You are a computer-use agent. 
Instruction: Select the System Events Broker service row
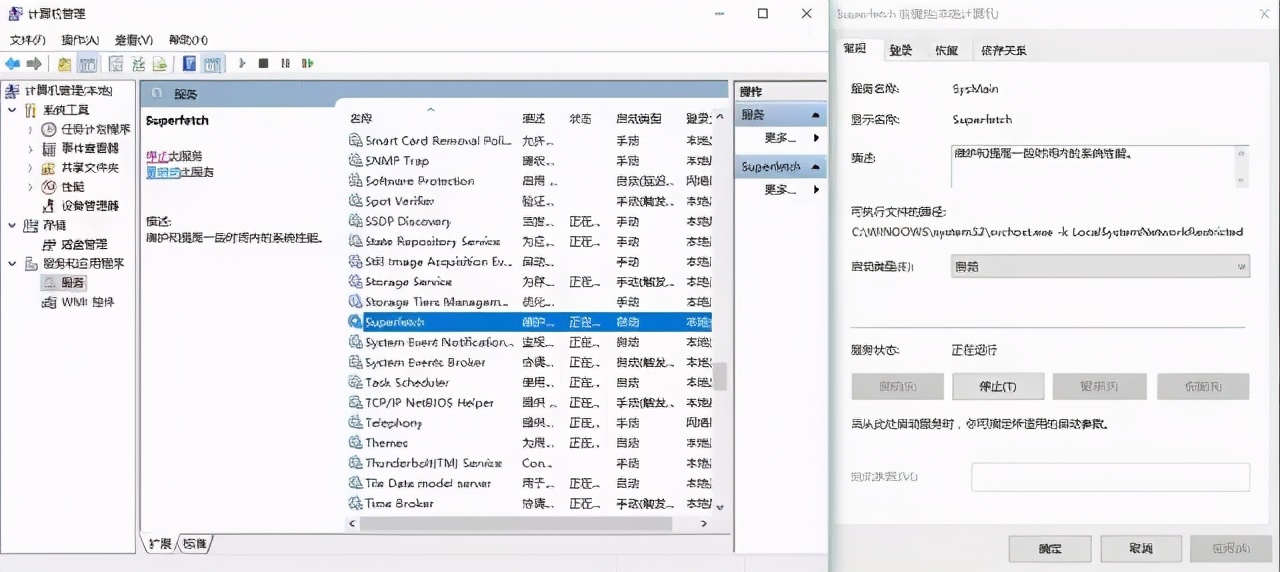coord(529,362)
